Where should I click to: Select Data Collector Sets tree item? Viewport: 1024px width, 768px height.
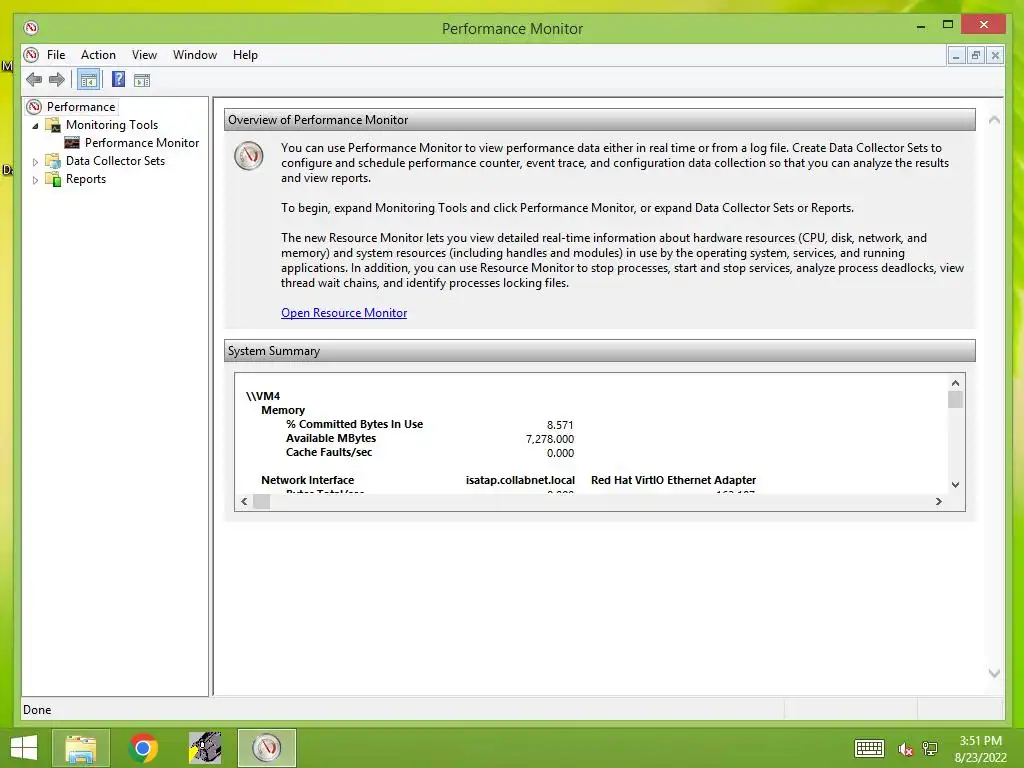115,161
